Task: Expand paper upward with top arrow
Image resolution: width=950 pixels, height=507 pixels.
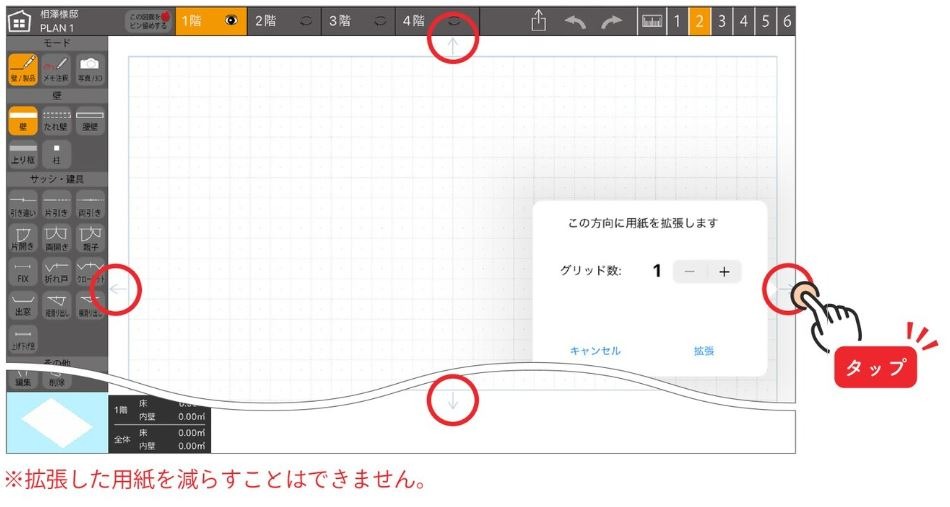Action: 453,44
